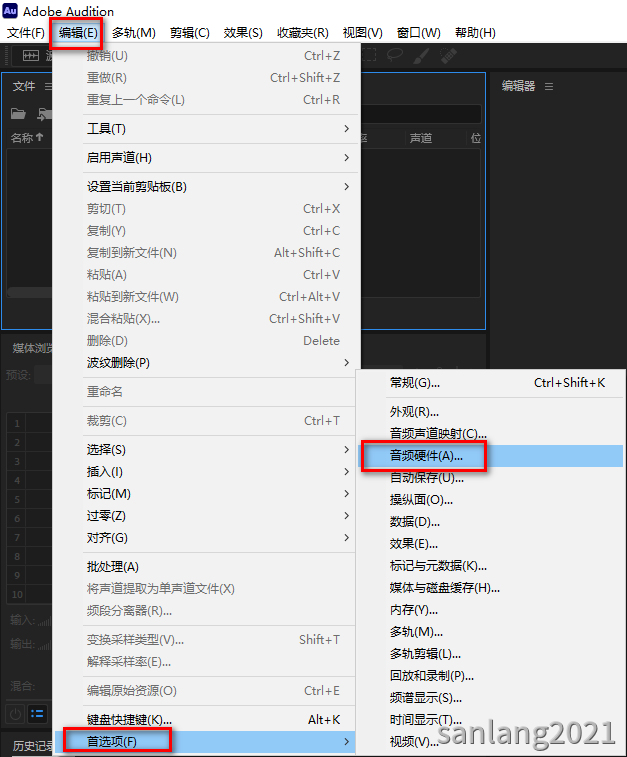Open the 视图(V) menu
This screenshot has width=627, height=757.
coord(362,33)
